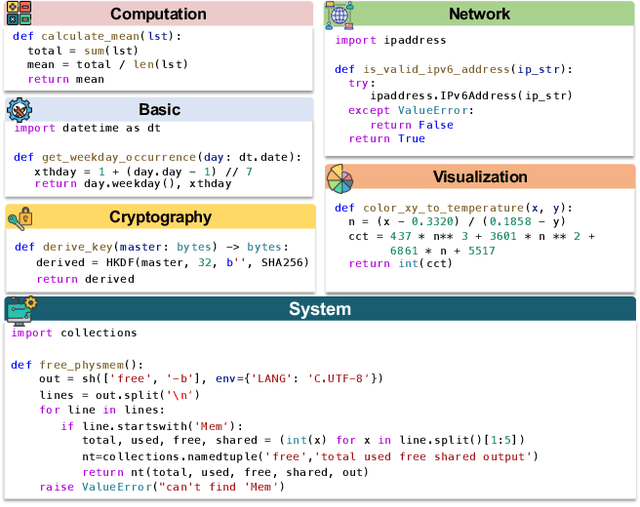Click the free_physmem function definition

[x=77, y=365]
